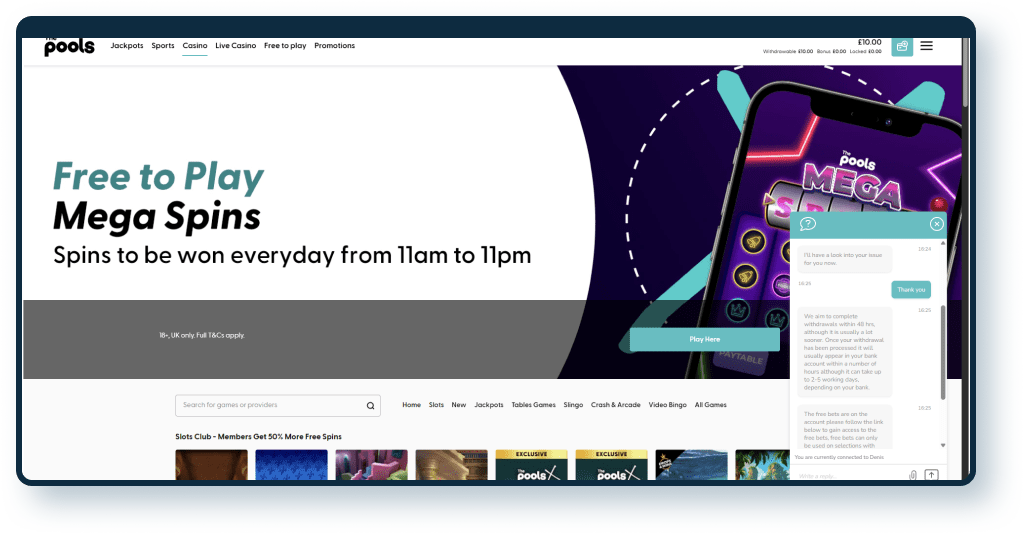
Task: Click the chat panel scrollbar
Action: [x=943, y=353]
